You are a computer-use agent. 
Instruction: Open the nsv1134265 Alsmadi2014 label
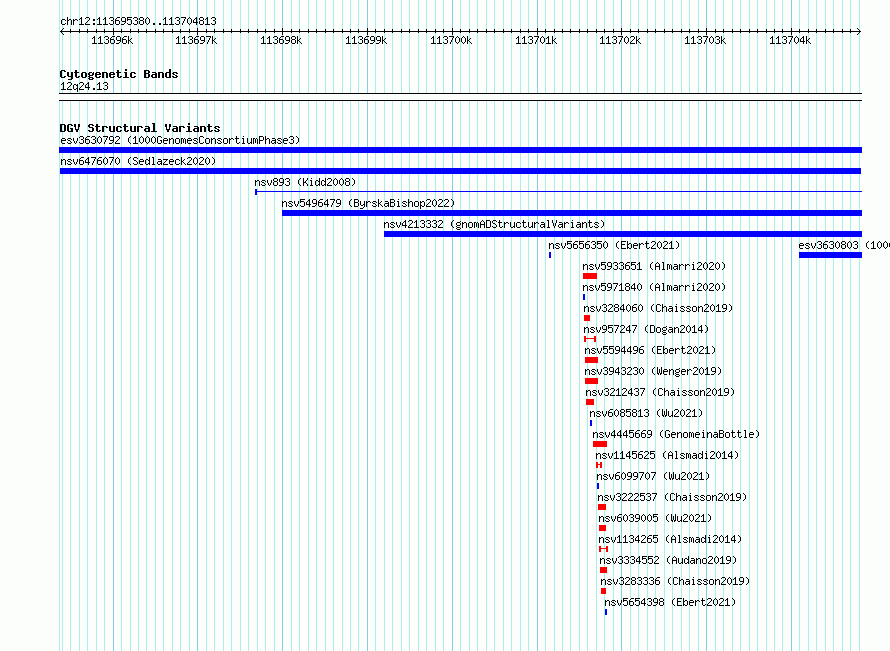coord(670,539)
